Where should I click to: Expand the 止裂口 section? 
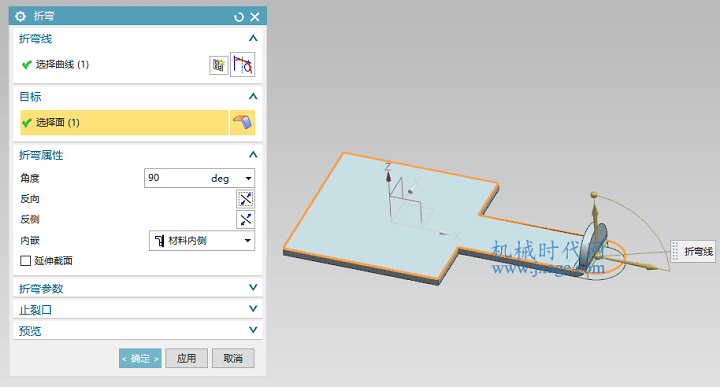138,309
